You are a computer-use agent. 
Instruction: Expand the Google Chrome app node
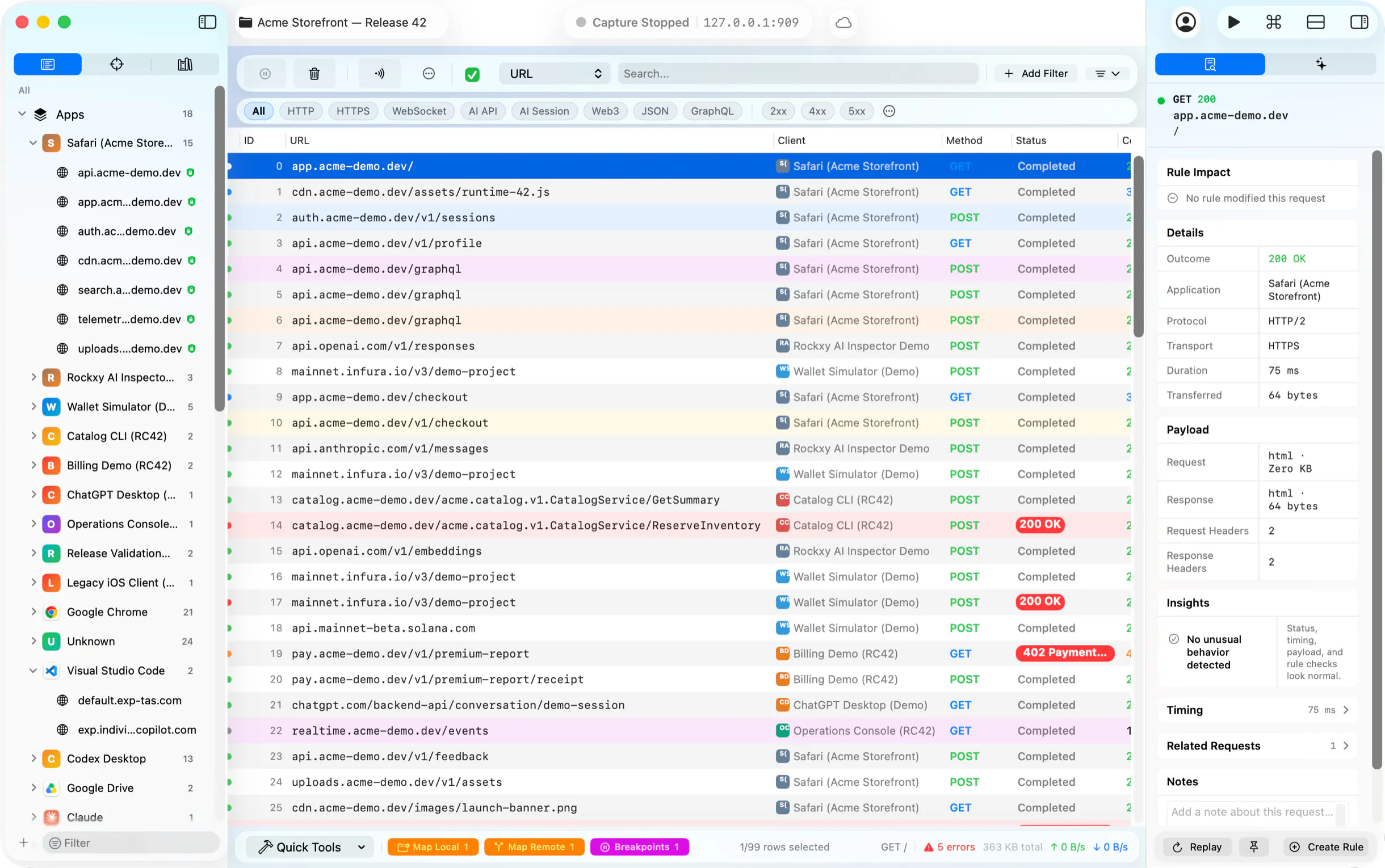pyautogui.click(x=33, y=612)
